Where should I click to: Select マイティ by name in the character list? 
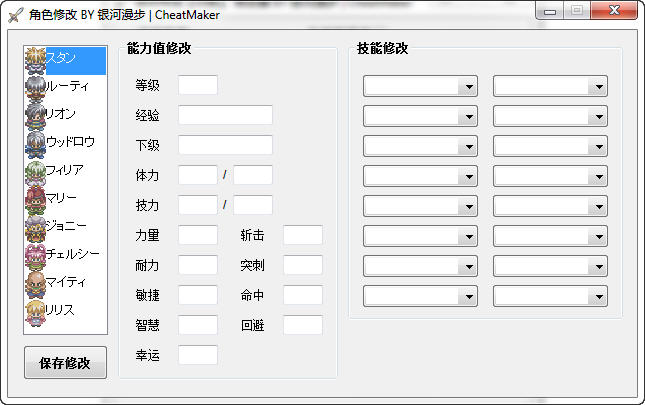[x=67, y=282]
